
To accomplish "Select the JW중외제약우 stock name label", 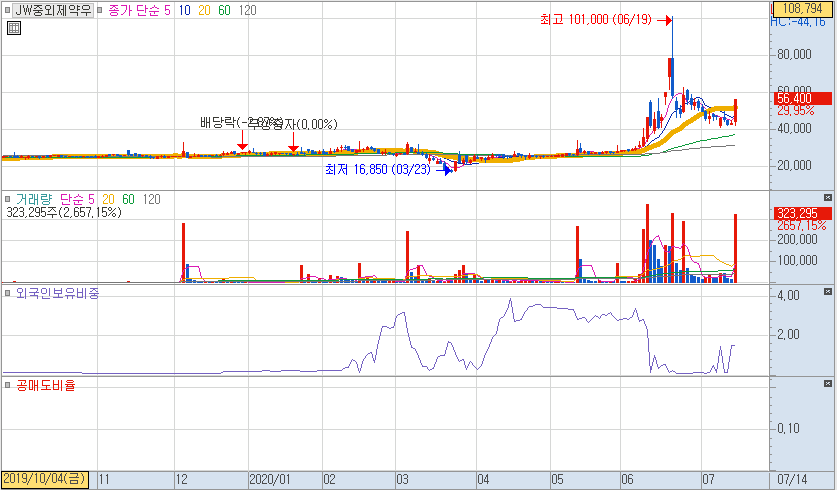I will coord(53,10).
